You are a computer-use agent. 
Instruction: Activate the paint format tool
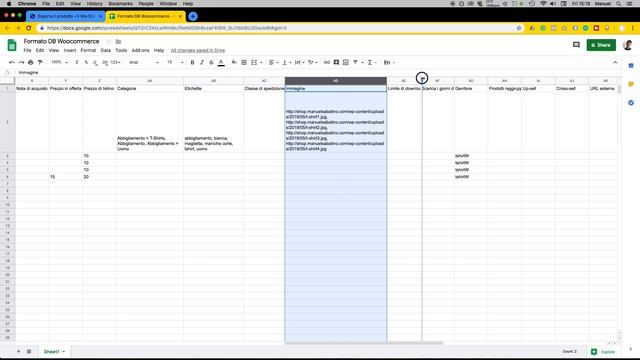pos(40,62)
